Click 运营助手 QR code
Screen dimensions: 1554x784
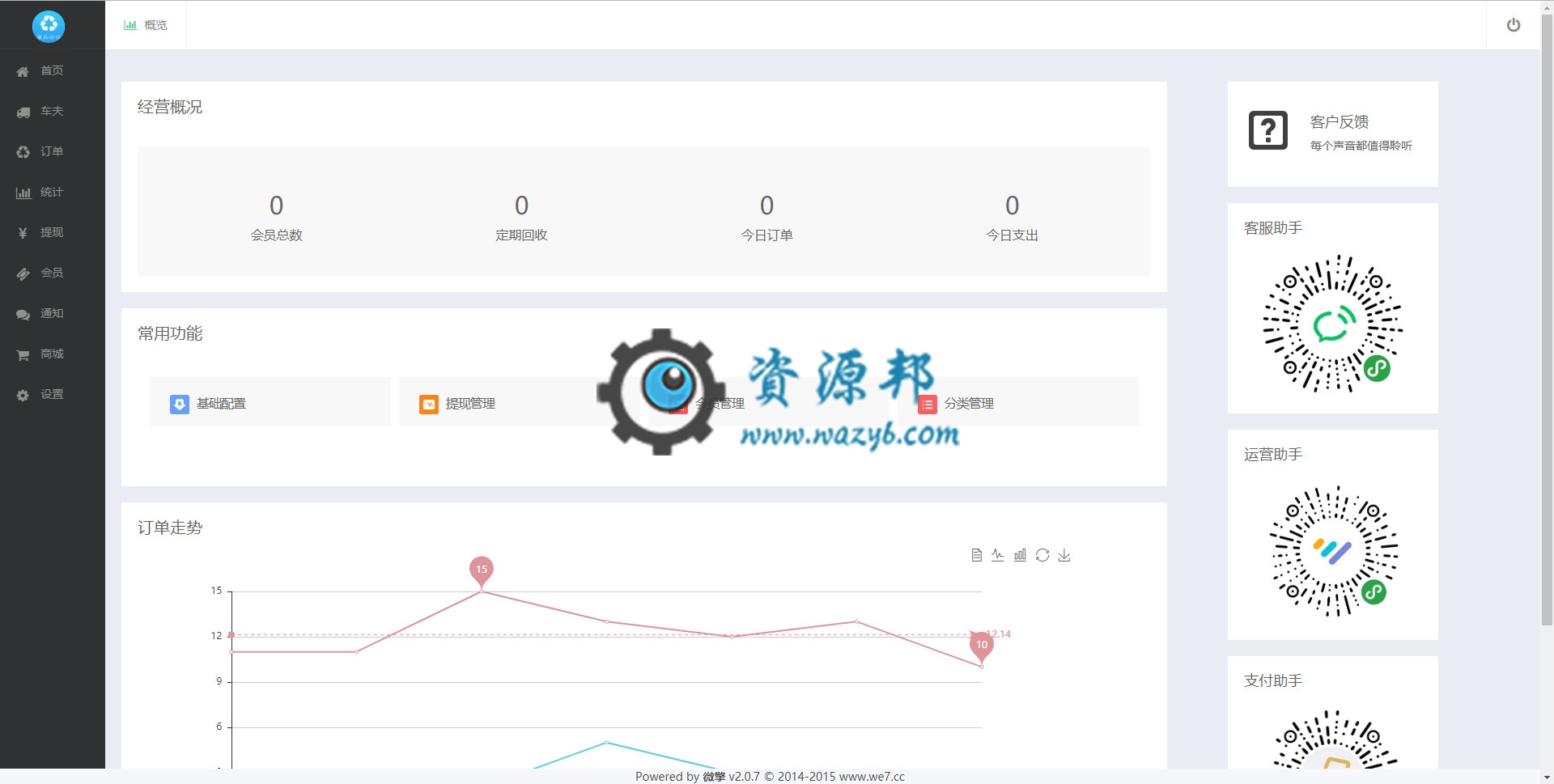pyautogui.click(x=1332, y=551)
